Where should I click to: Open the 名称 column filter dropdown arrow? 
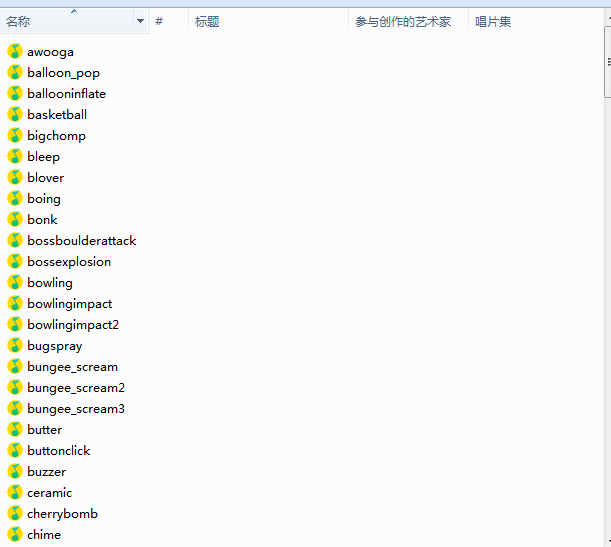140,21
